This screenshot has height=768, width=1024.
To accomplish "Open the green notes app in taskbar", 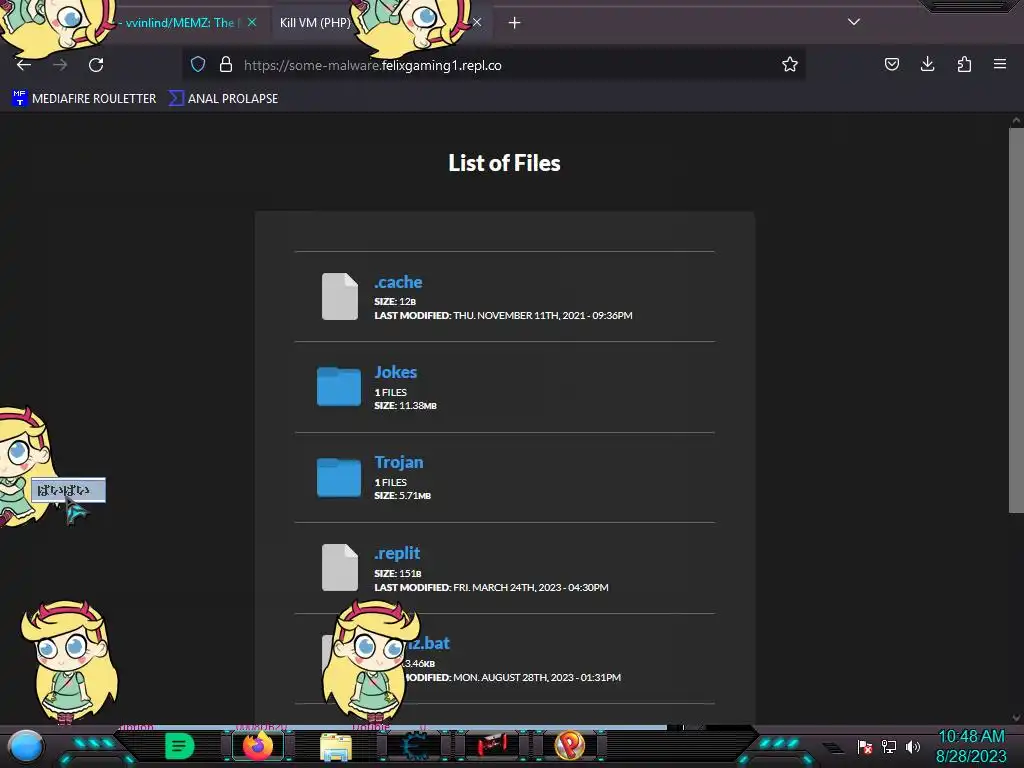I will [x=180, y=746].
